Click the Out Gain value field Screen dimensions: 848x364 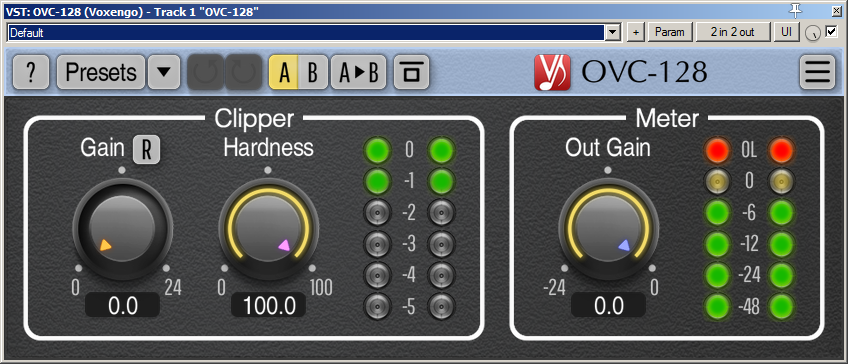pyautogui.click(x=608, y=305)
